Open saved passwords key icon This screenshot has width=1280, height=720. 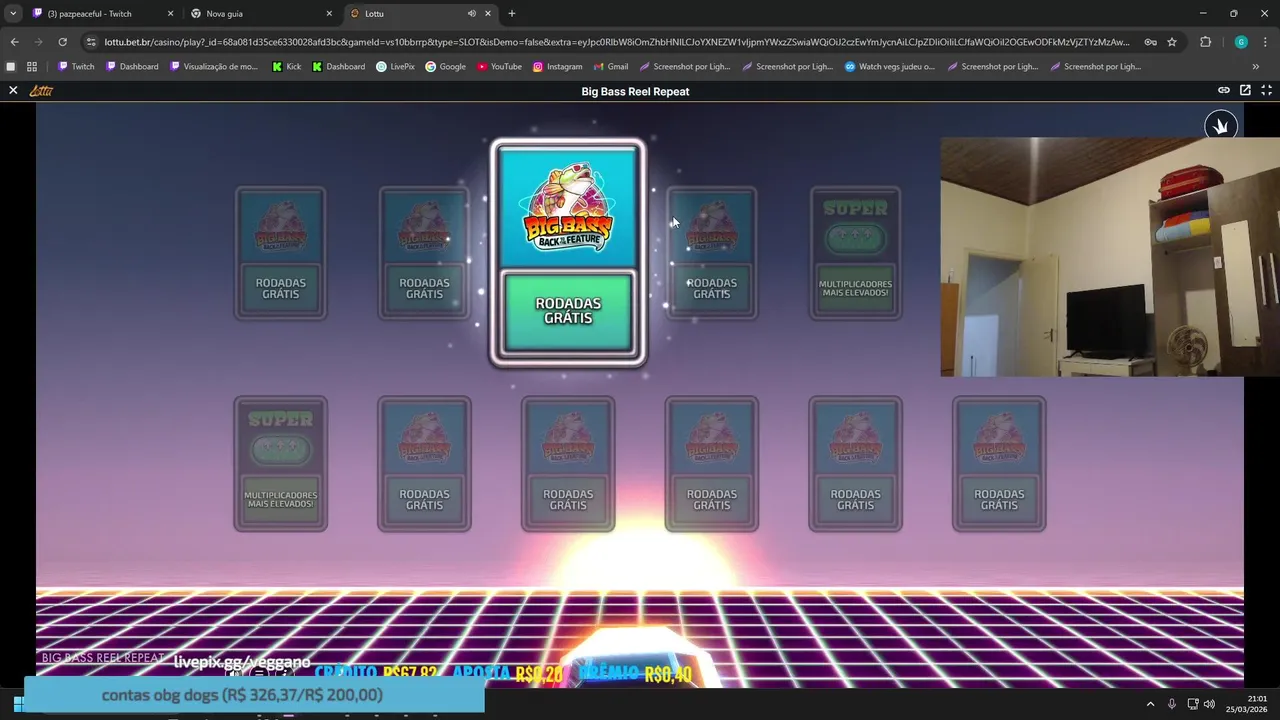pyautogui.click(x=1150, y=42)
